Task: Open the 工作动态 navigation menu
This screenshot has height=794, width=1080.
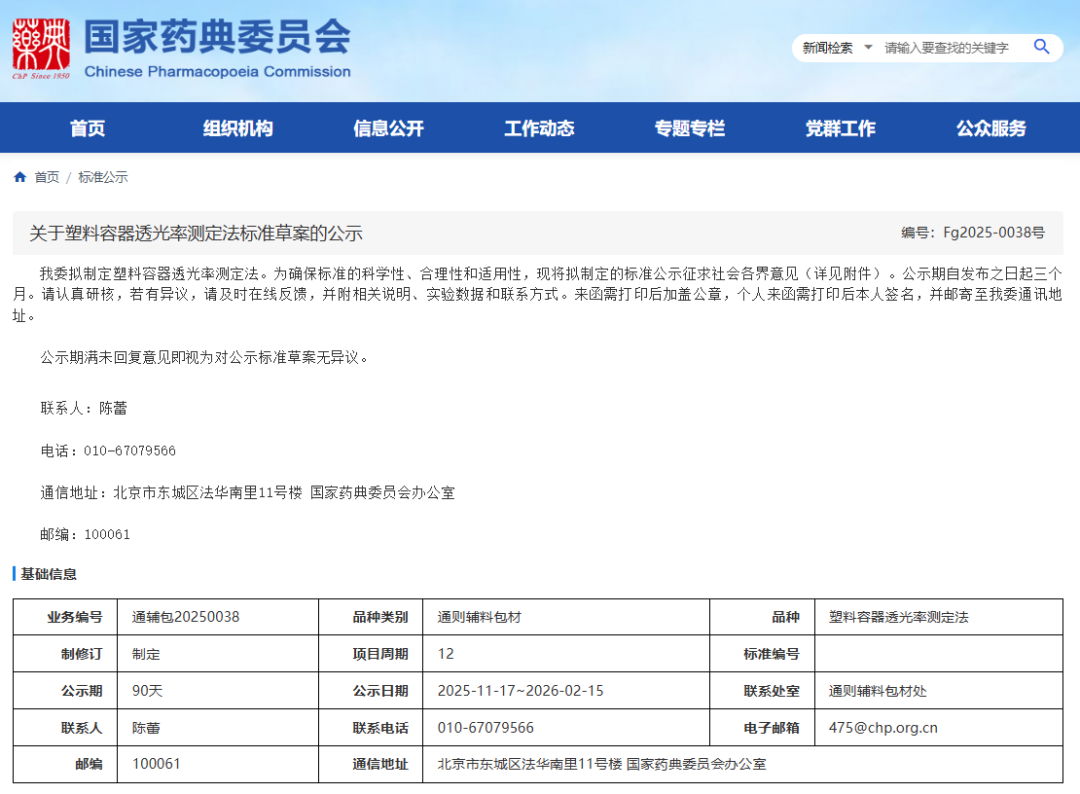Action: 539,128
